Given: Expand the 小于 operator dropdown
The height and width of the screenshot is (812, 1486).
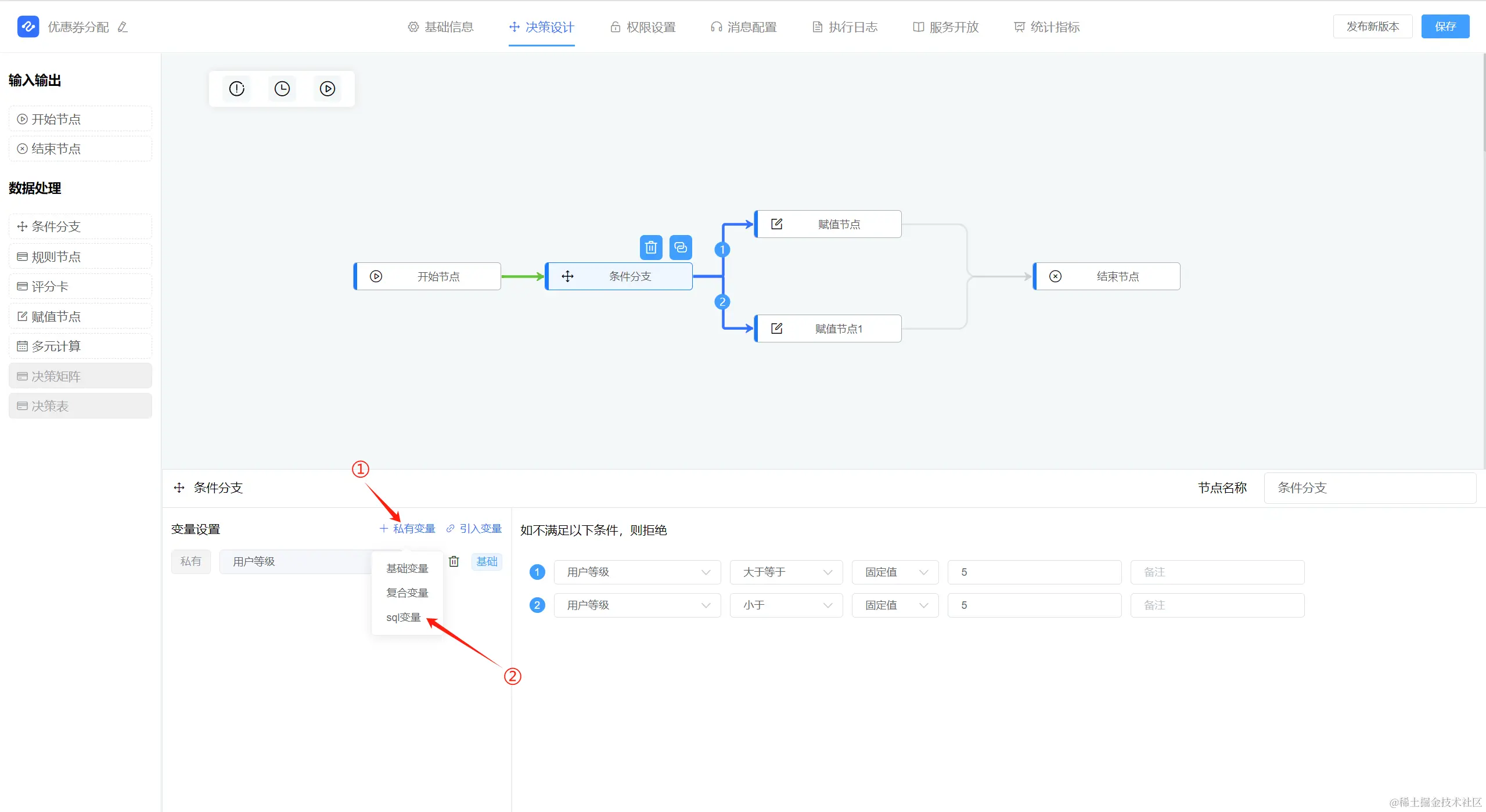Looking at the screenshot, I should coord(786,605).
